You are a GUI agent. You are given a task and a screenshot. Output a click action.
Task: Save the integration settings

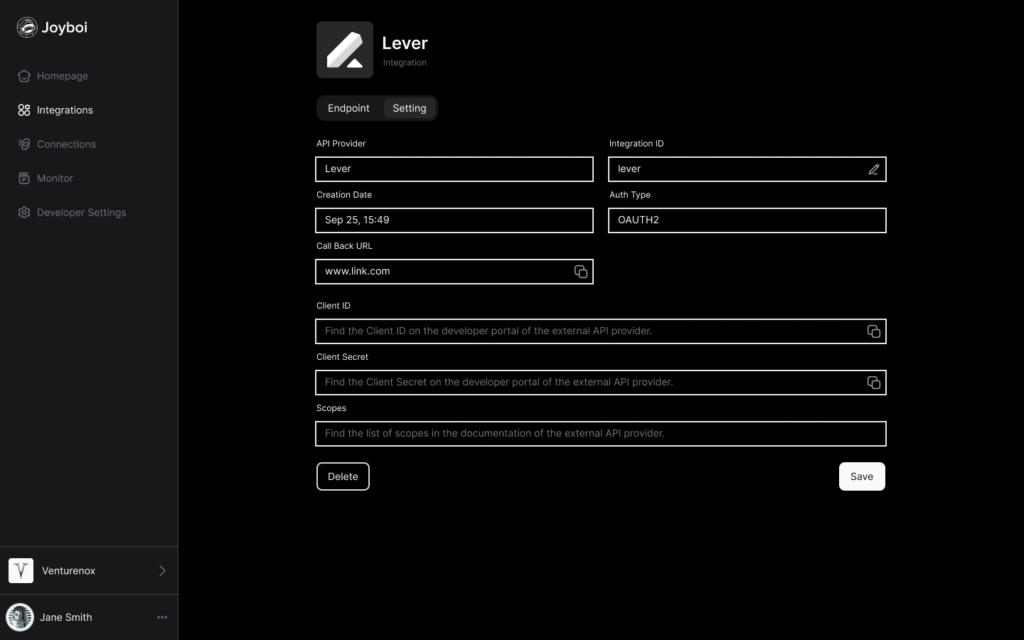pos(861,477)
